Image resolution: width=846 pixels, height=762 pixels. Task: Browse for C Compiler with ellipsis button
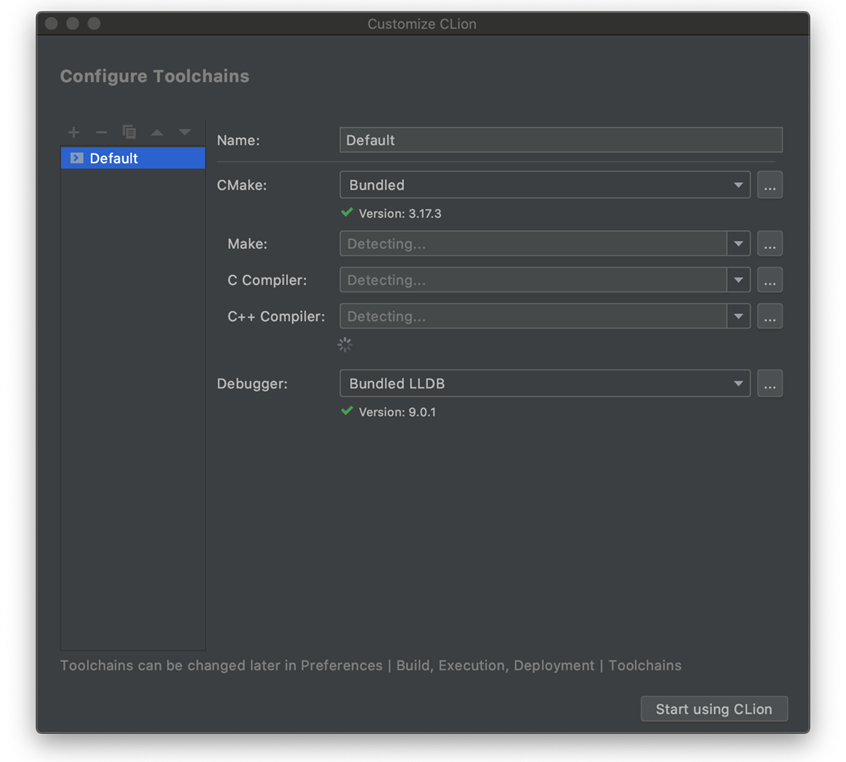click(x=770, y=280)
